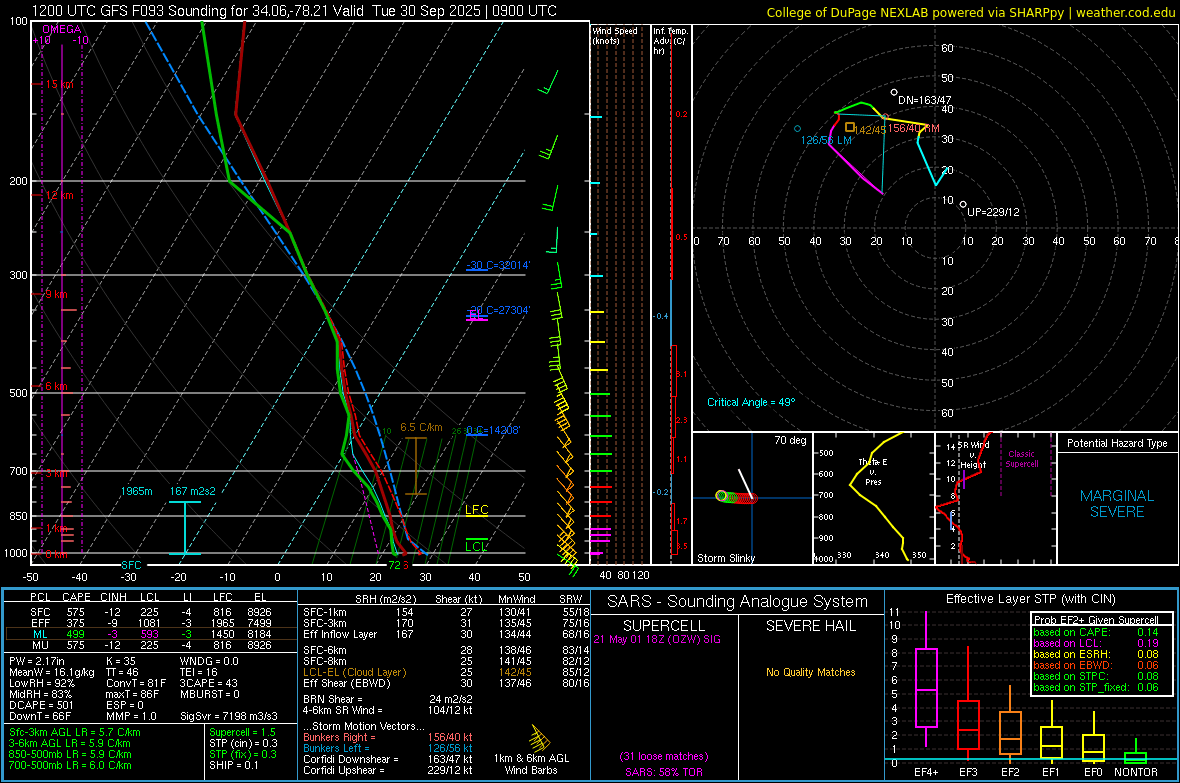Click the 'Eff Shear (EBWD)' row label

click(x=347, y=684)
